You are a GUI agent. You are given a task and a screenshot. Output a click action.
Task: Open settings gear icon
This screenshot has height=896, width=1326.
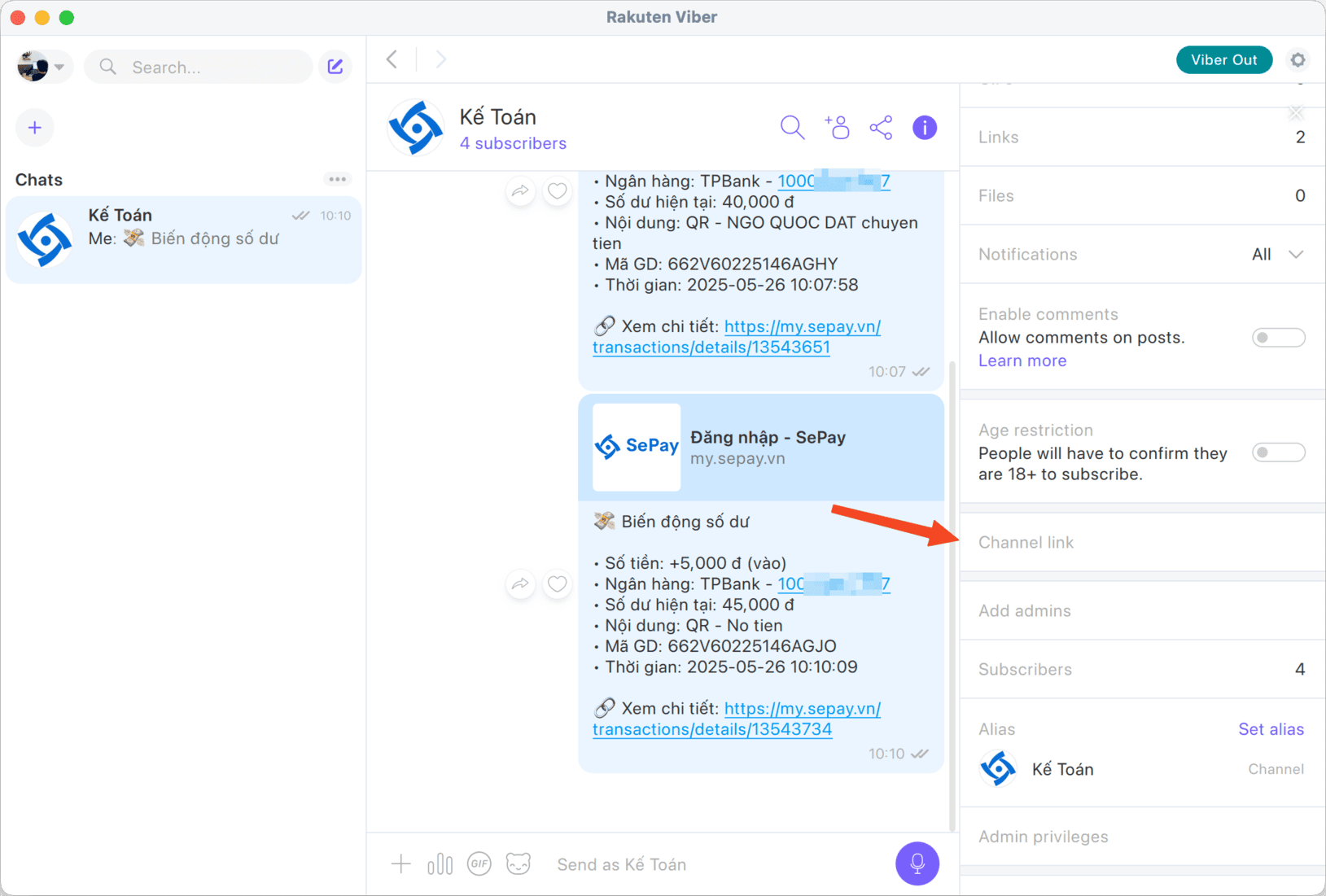pyautogui.click(x=1298, y=59)
